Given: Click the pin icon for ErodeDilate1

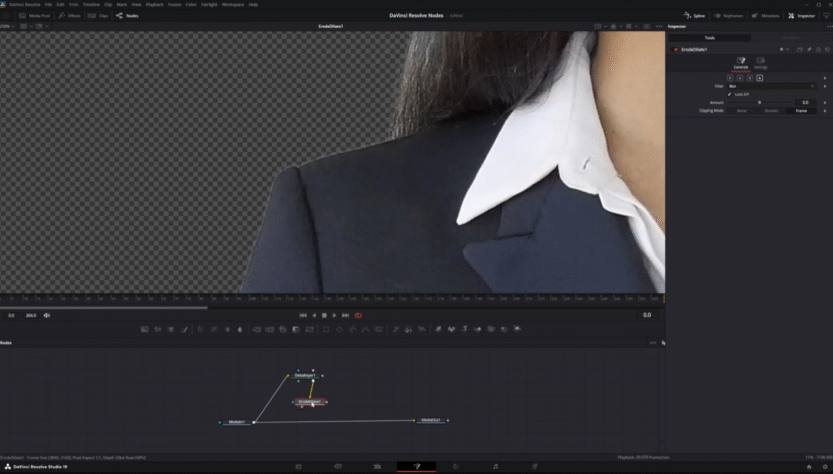Looking at the screenshot, I should click(809, 49).
